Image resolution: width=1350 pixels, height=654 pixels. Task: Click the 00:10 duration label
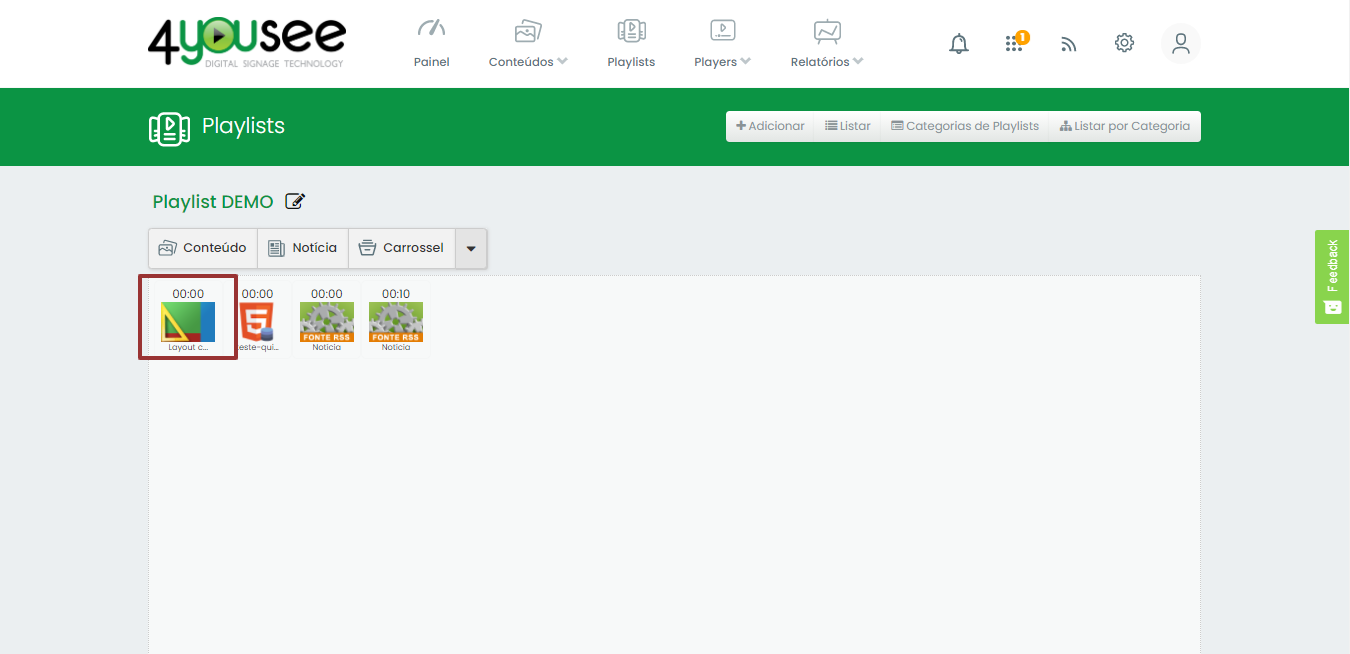click(396, 294)
